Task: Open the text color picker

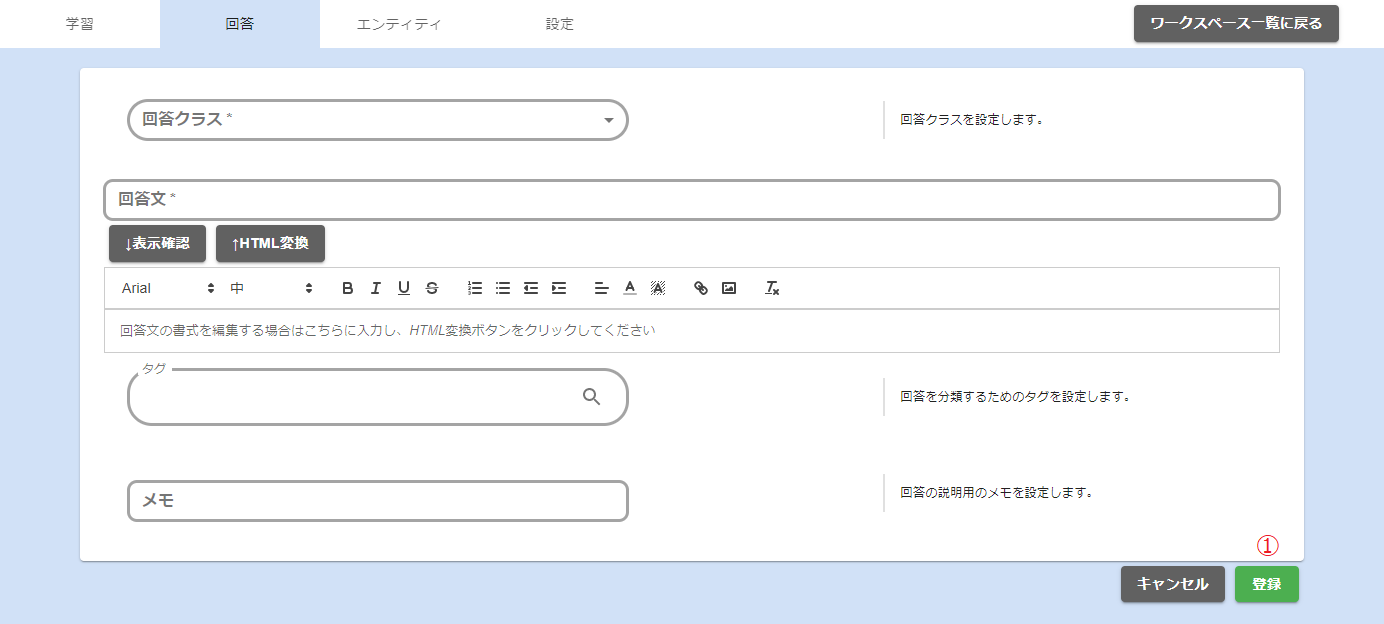Action: [629, 288]
